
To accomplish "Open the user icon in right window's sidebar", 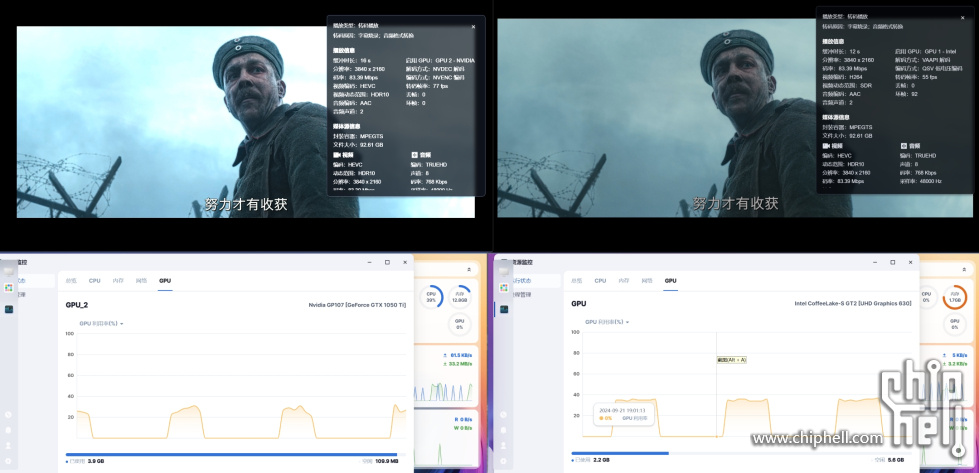I will [504, 446].
